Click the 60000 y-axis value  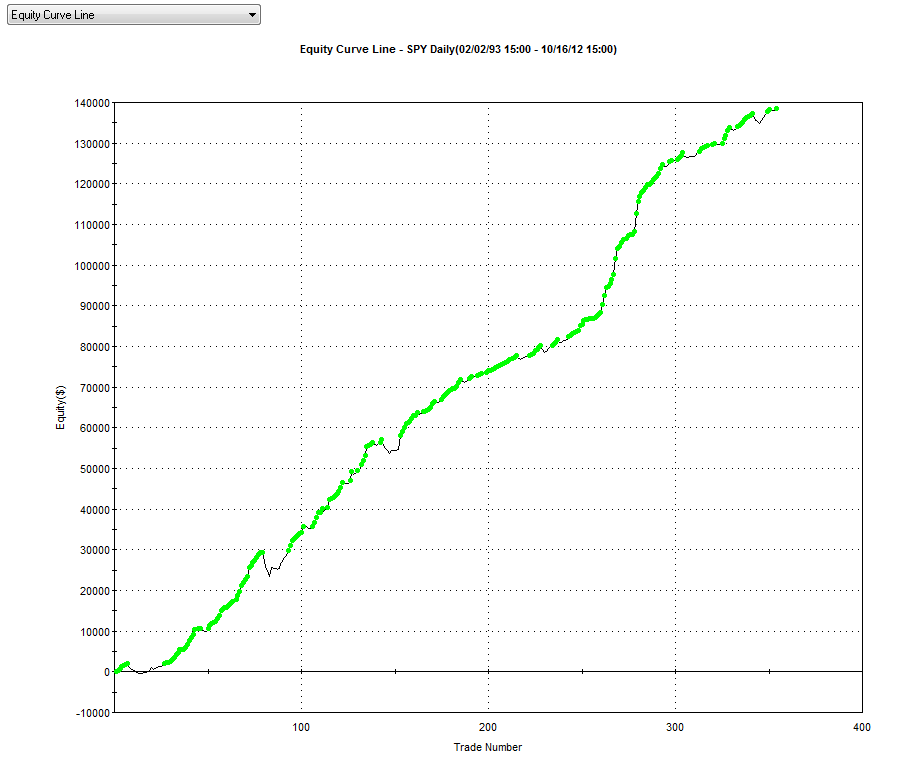pyautogui.click(x=95, y=428)
